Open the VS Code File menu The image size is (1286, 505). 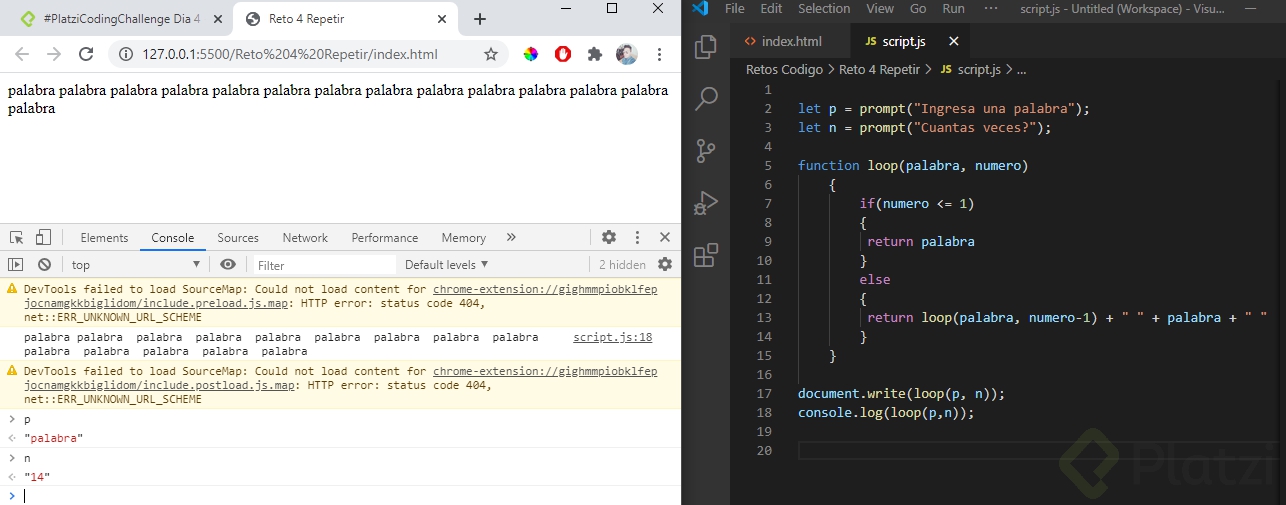tap(734, 9)
